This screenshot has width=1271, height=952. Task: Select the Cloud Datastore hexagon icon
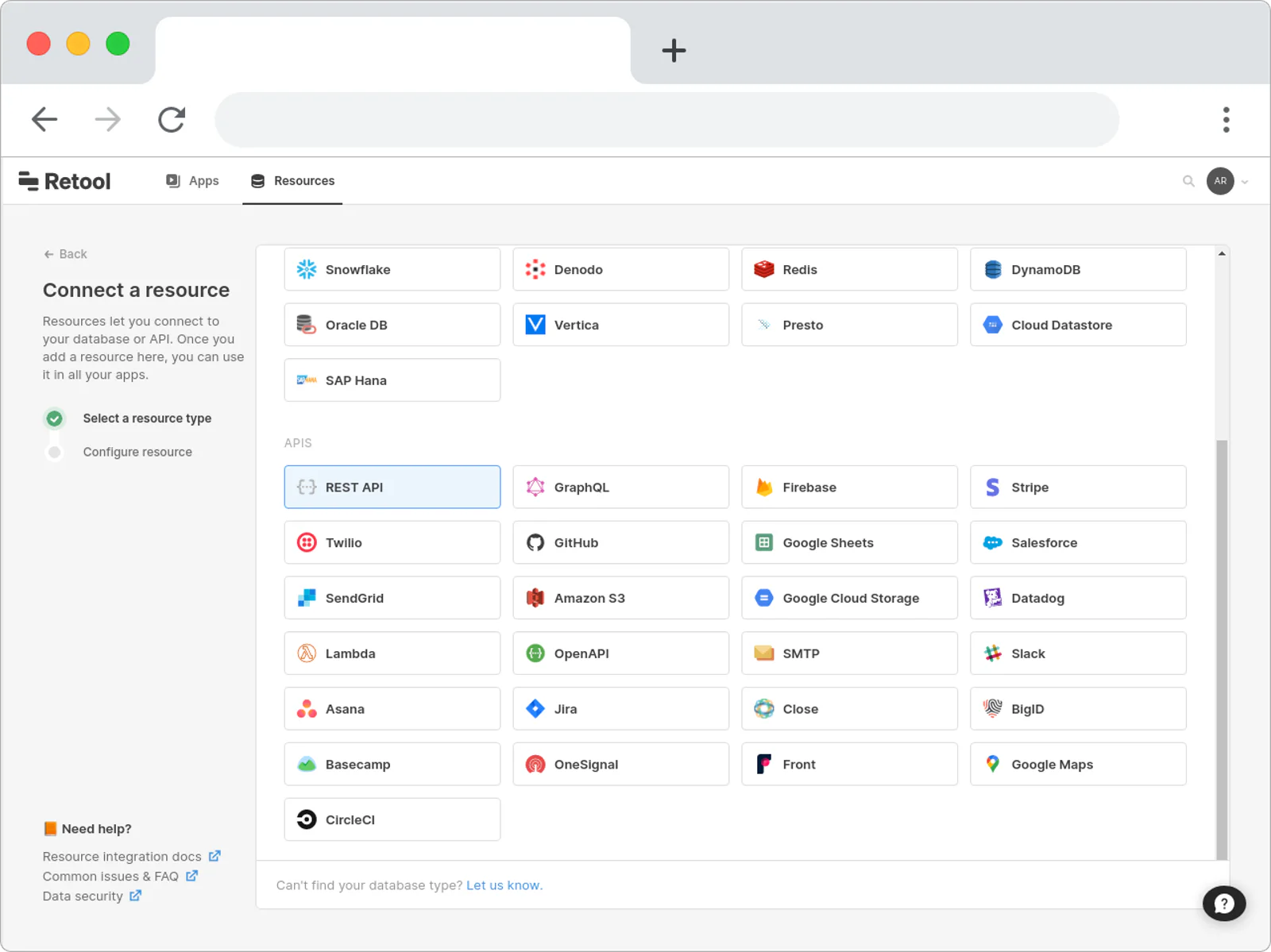[993, 325]
